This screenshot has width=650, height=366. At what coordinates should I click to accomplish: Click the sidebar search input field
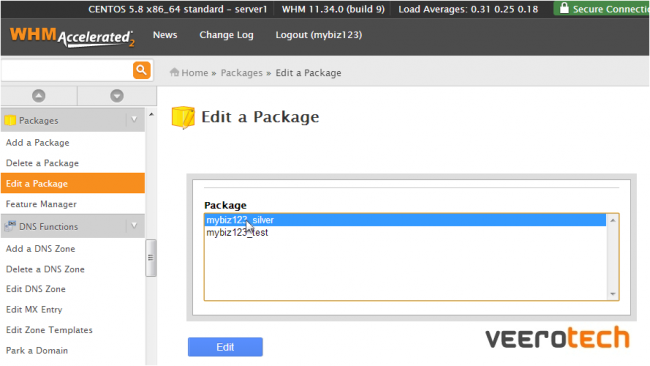click(x=67, y=70)
